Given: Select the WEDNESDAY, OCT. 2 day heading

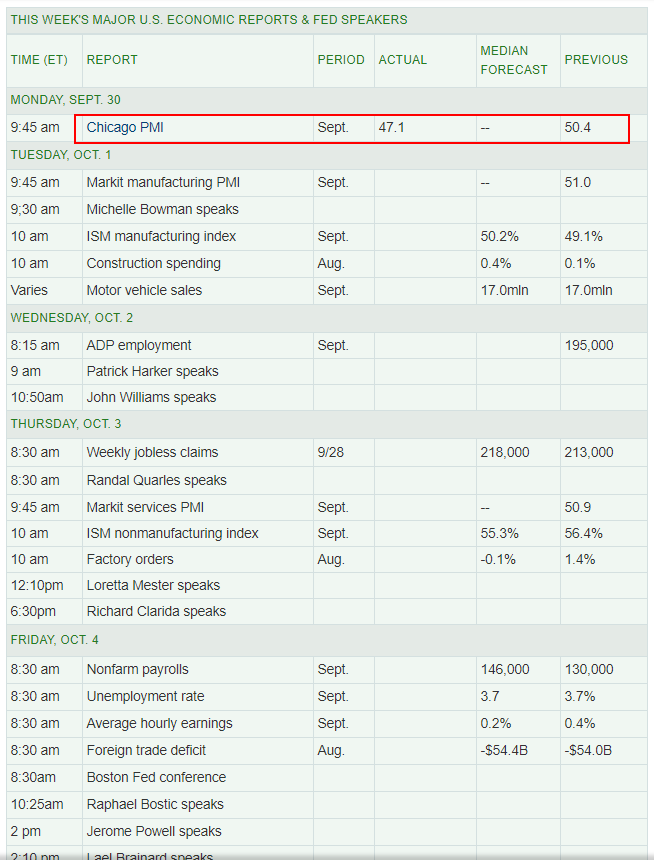Looking at the screenshot, I should [71, 318].
